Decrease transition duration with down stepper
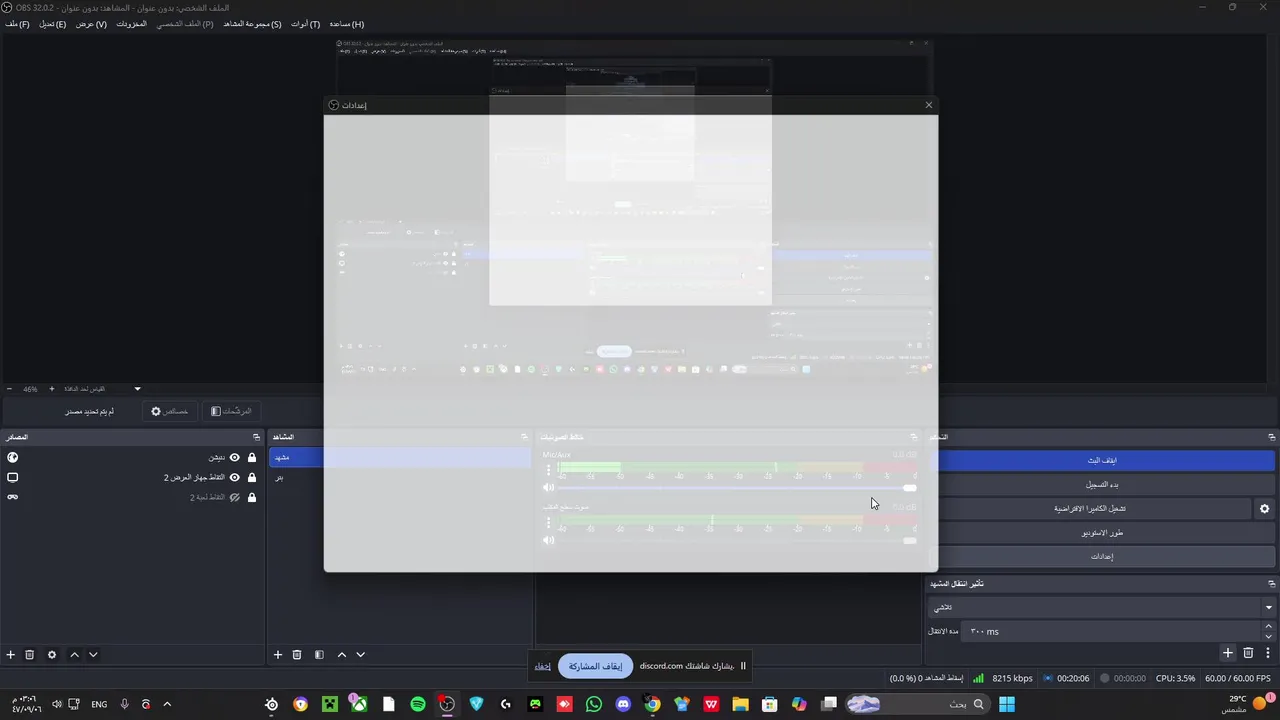This screenshot has height=720, width=1280. [x=1269, y=636]
